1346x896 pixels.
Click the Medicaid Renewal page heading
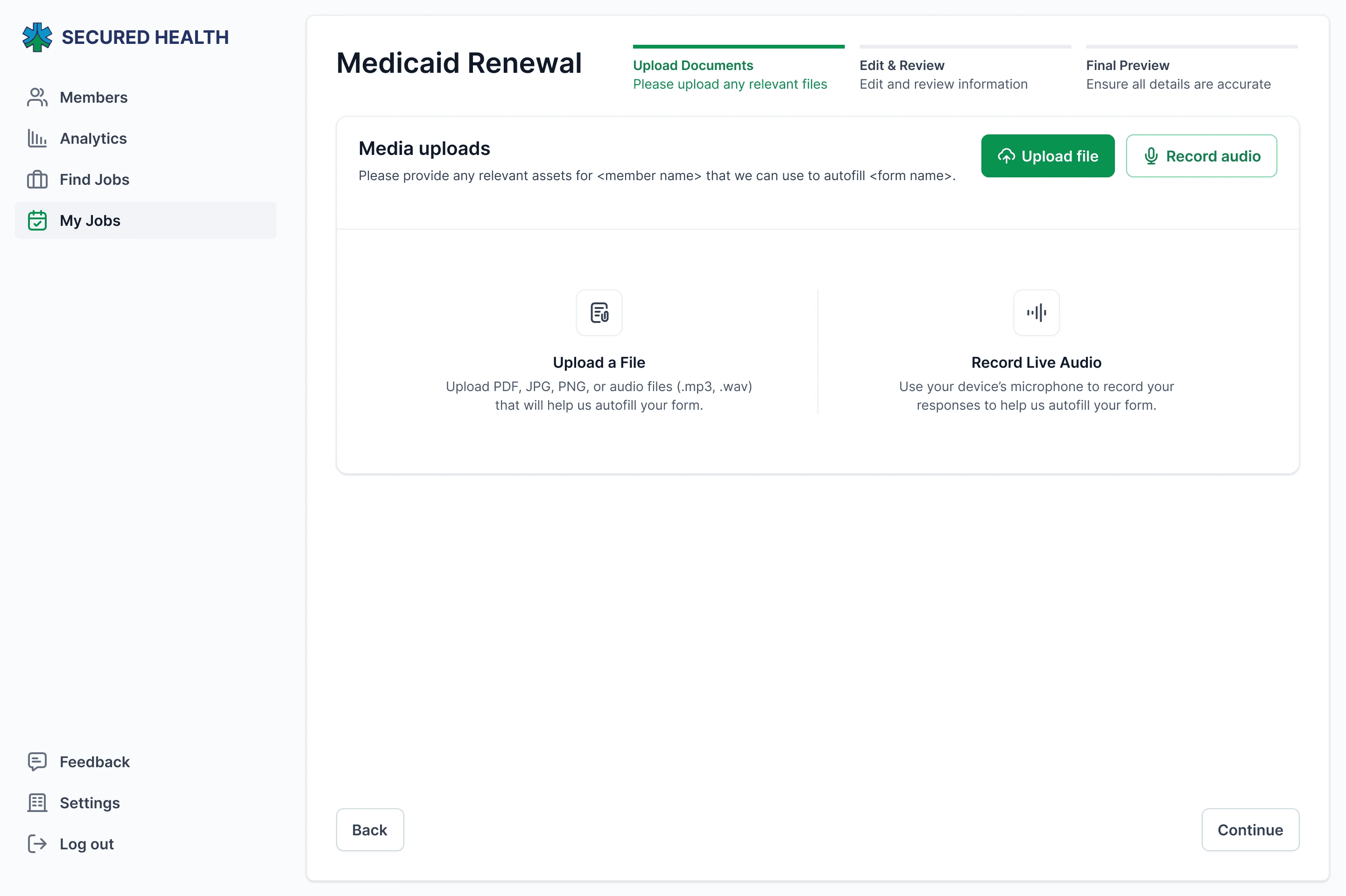coord(459,63)
